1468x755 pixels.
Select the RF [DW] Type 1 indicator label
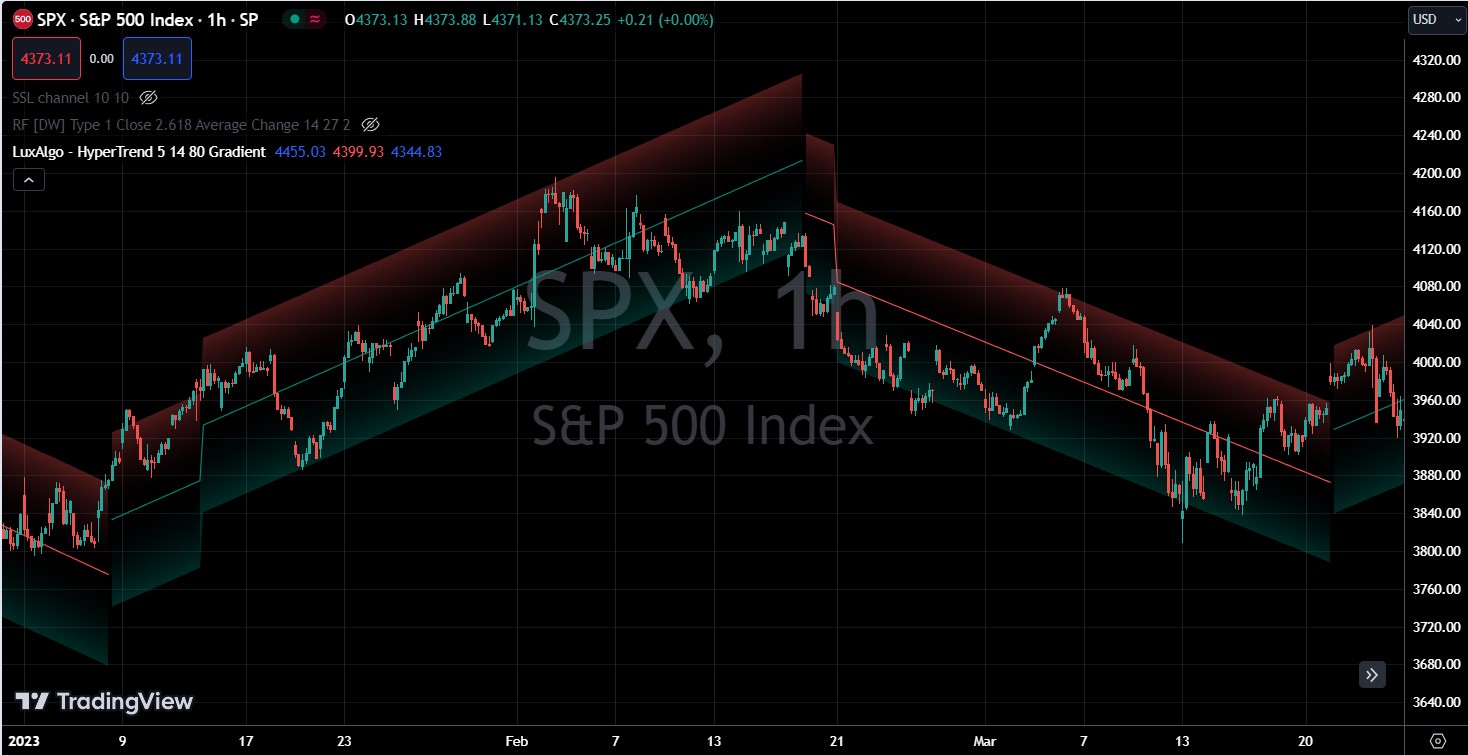(x=182, y=125)
